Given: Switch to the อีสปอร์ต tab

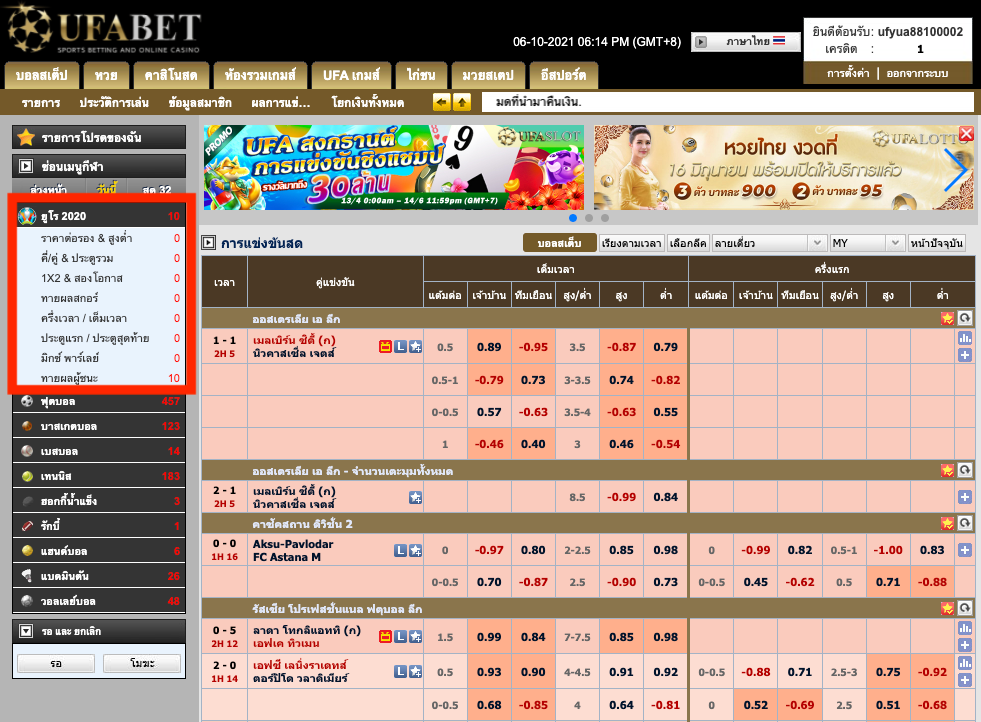Looking at the screenshot, I should (562, 75).
